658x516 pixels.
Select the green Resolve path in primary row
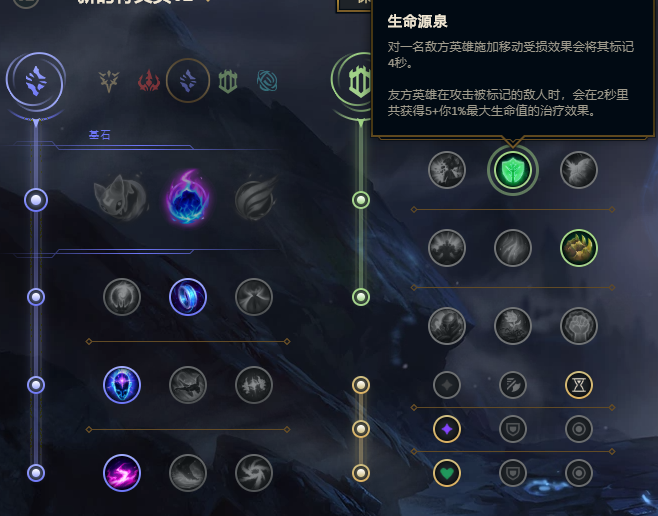click(x=228, y=81)
